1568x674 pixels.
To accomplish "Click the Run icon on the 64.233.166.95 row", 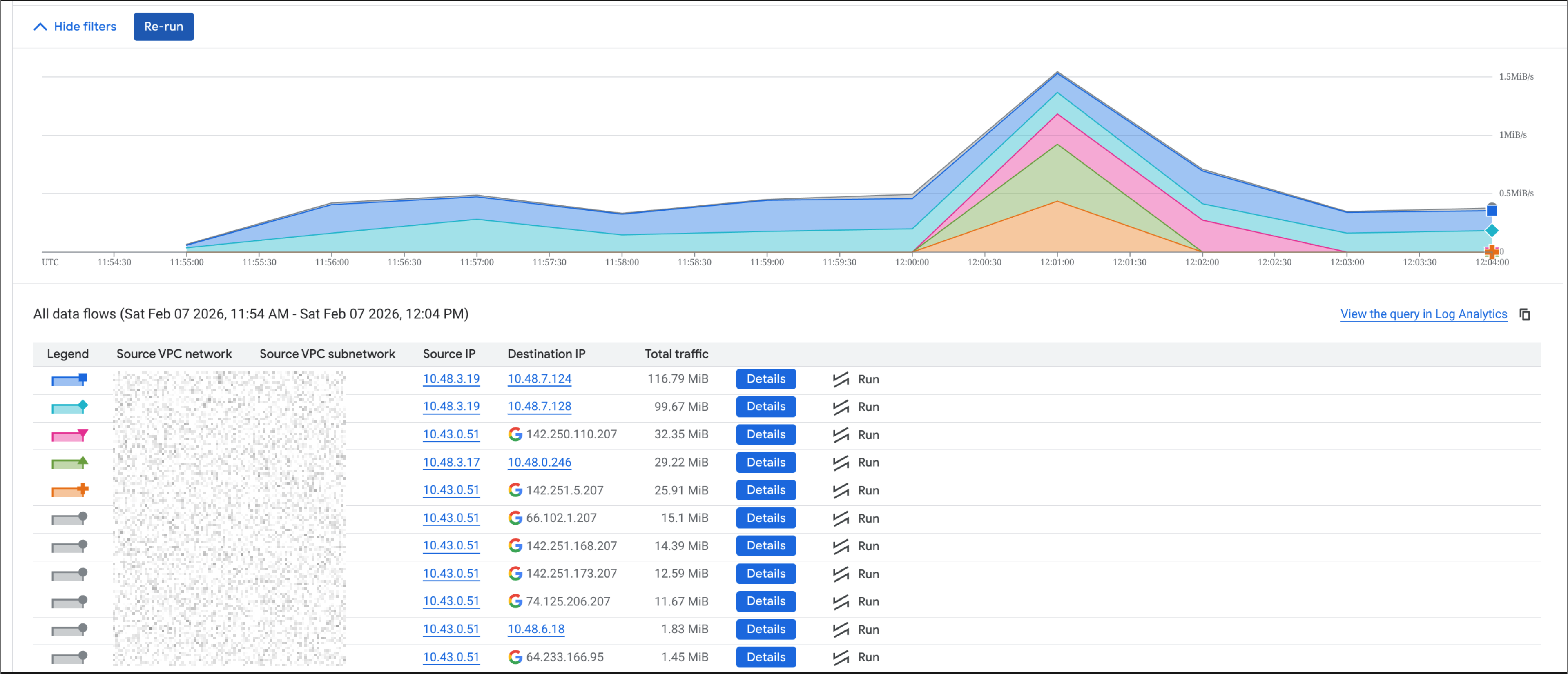I will [841, 657].
